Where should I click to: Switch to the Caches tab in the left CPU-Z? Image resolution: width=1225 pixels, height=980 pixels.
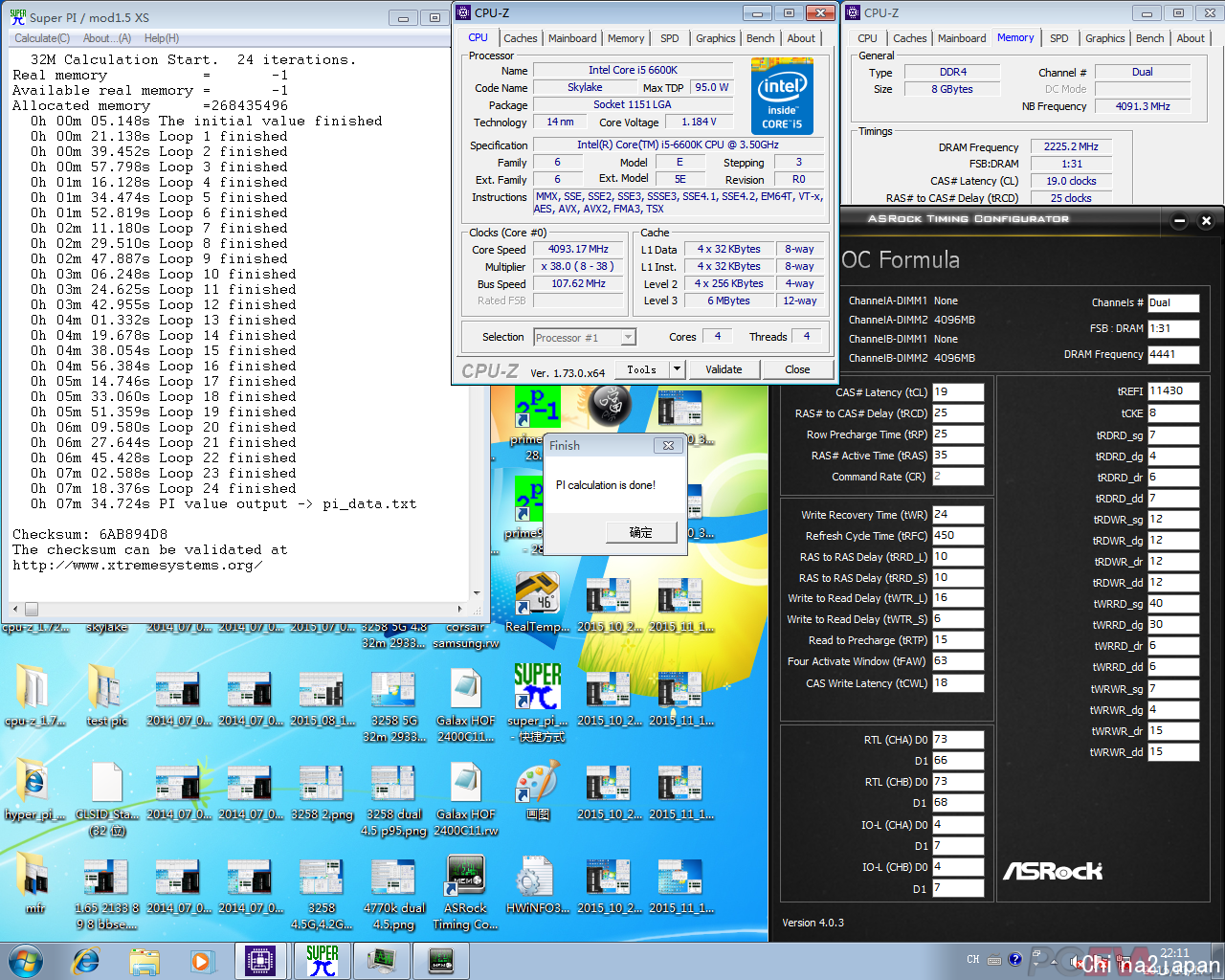tap(521, 38)
